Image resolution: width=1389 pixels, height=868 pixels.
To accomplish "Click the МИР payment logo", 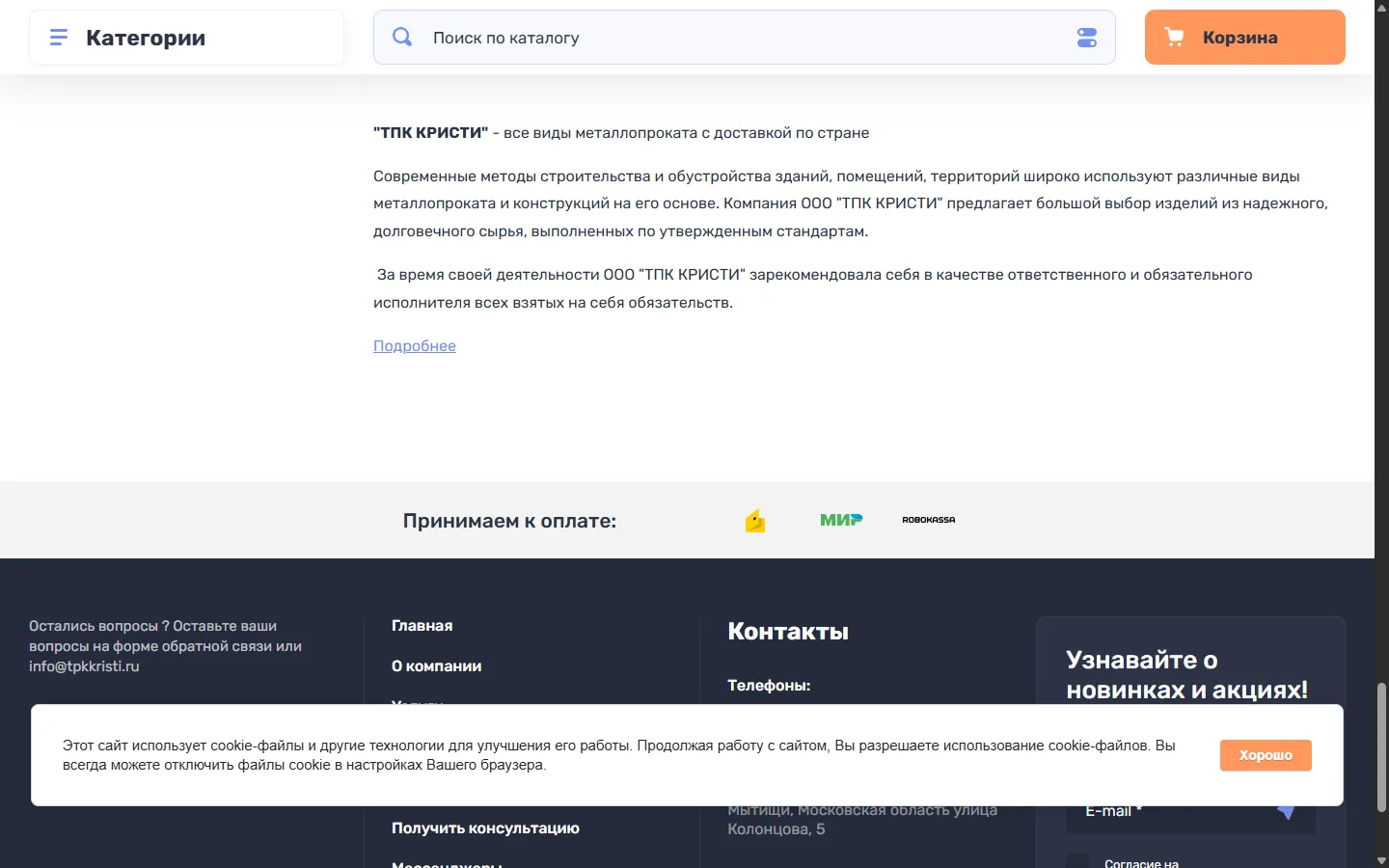I will (x=841, y=520).
